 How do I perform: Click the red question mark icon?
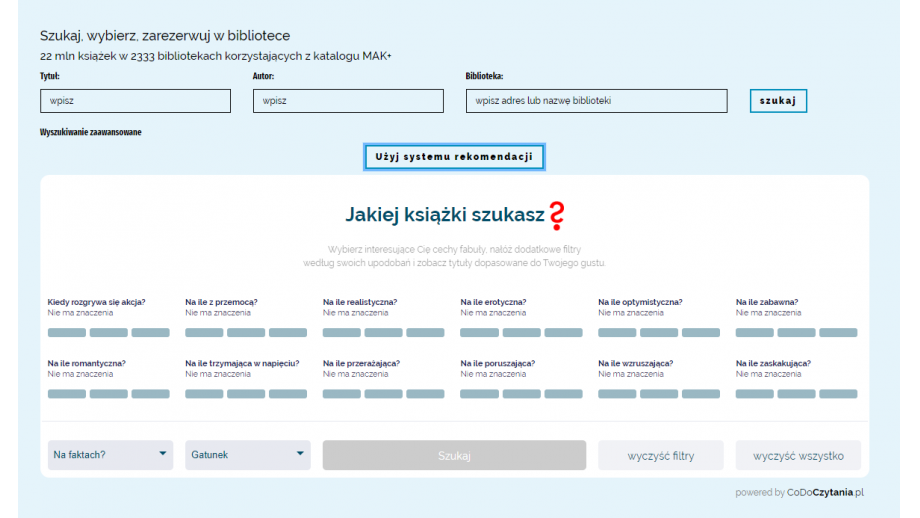tap(557, 214)
